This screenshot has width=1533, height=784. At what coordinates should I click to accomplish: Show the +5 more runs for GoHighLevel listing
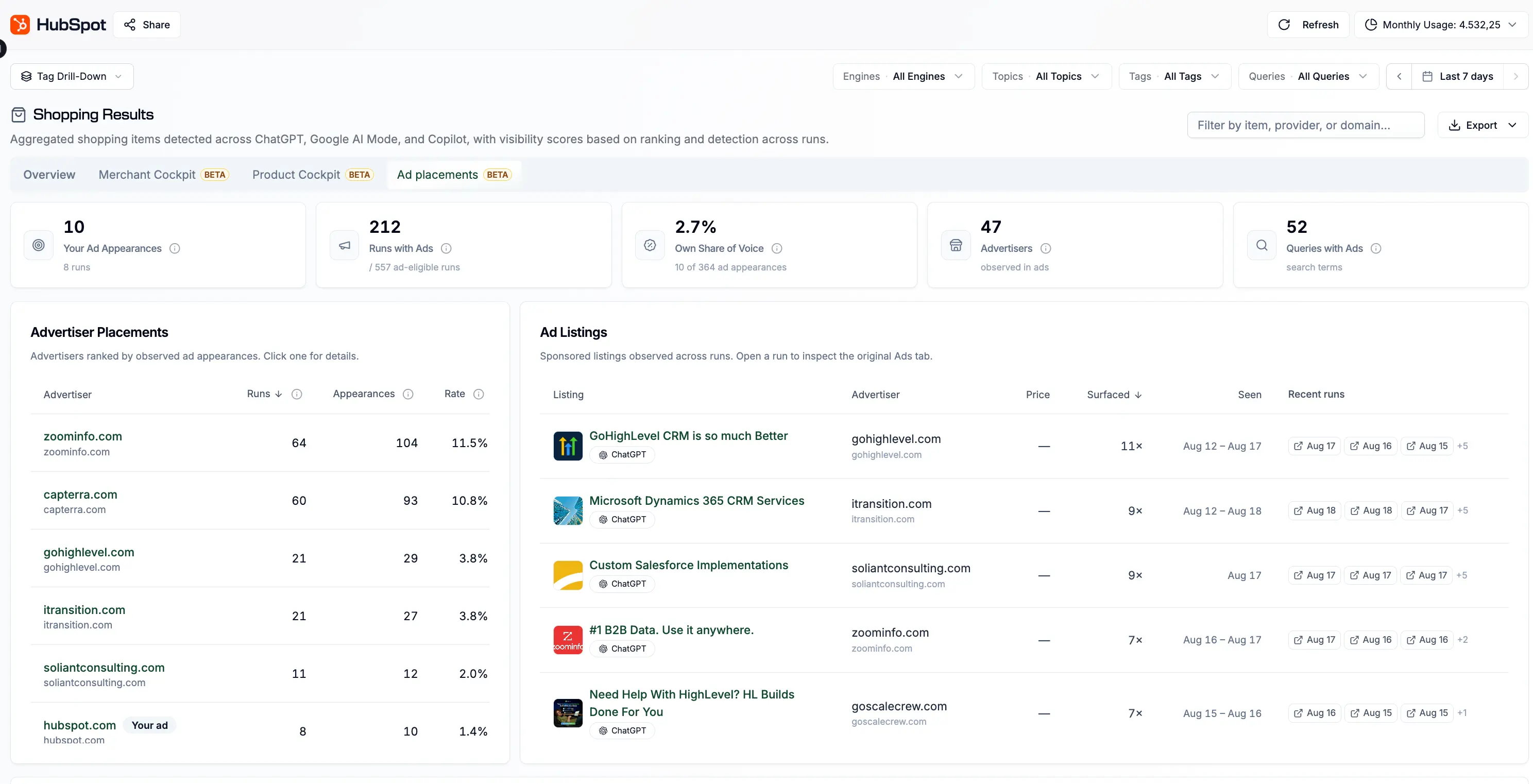coord(1462,446)
